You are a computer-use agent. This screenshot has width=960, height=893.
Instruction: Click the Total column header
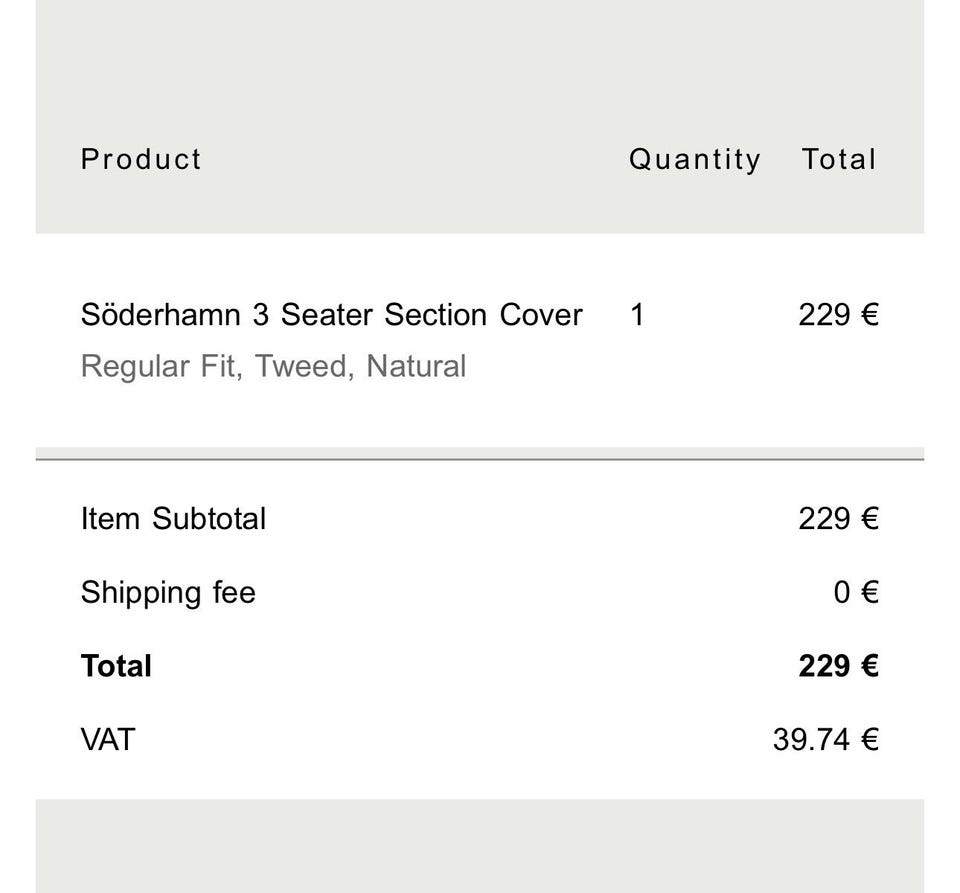pos(839,160)
